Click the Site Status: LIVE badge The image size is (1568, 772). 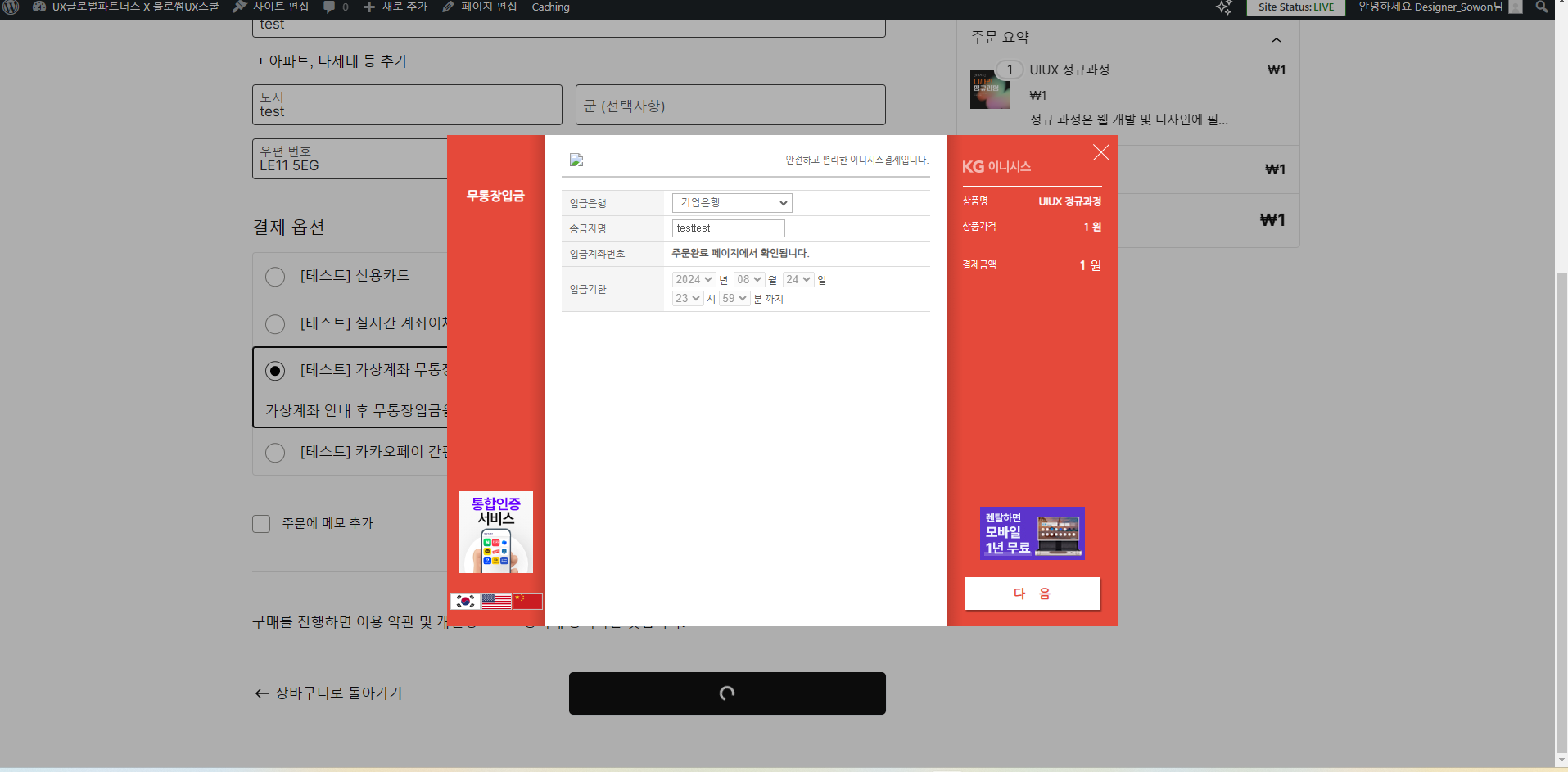pyautogui.click(x=1296, y=7)
